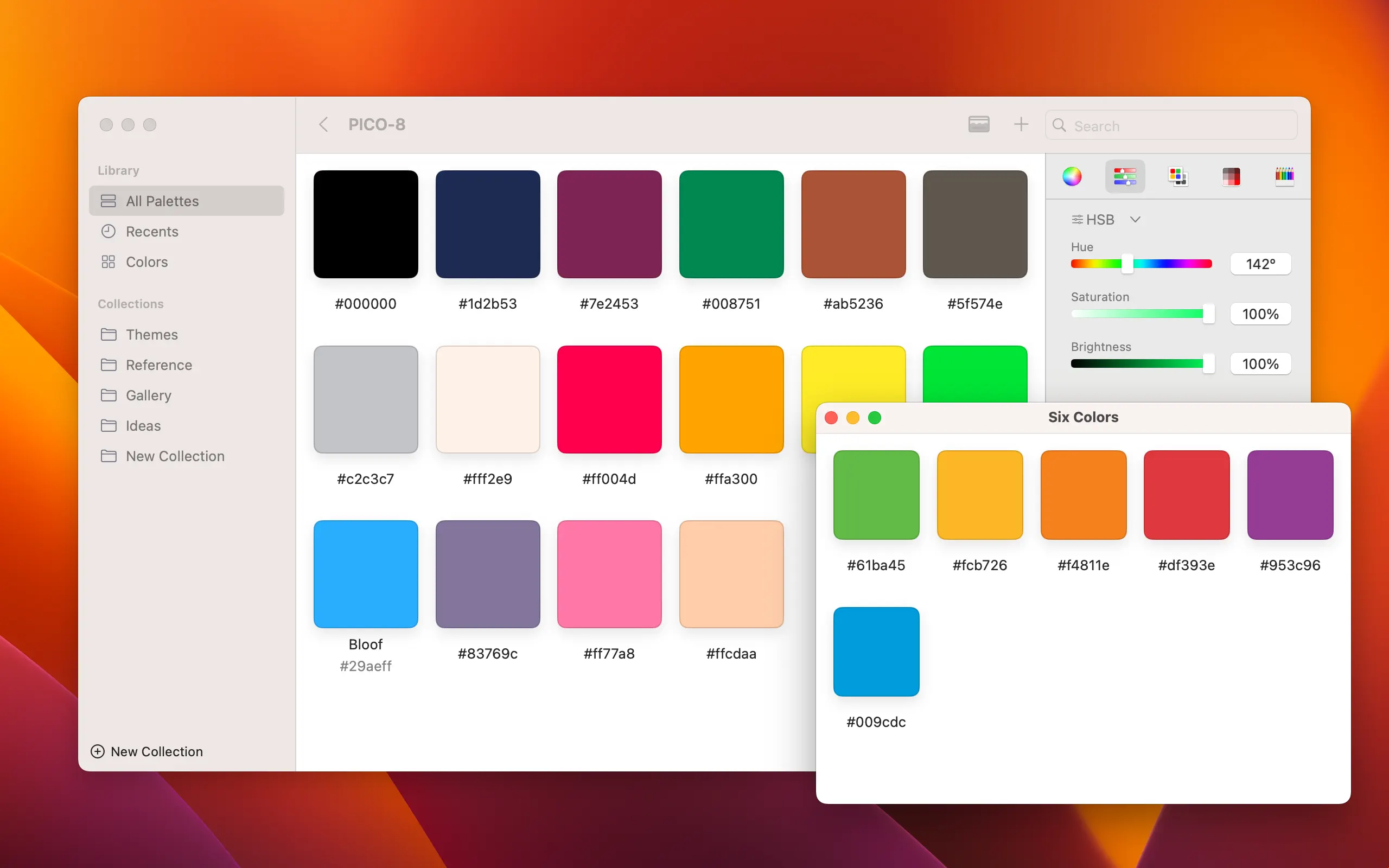
Task: Toggle the color panel toolbar icon
Action: tap(979, 125)
